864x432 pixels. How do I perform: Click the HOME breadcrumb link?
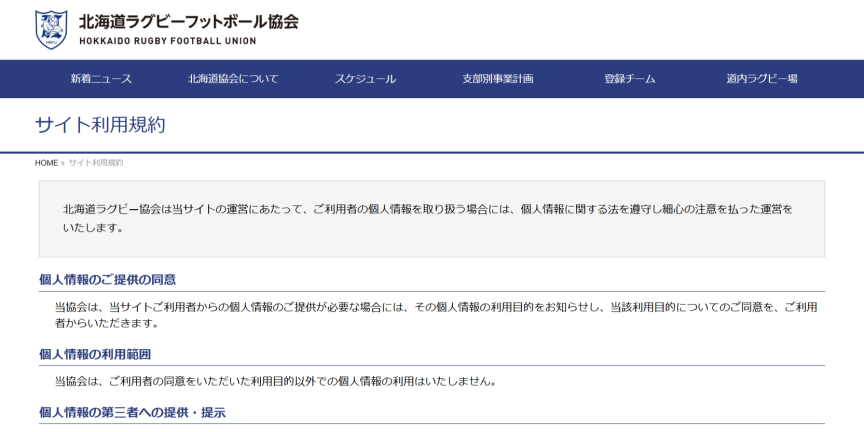point(46,162)
